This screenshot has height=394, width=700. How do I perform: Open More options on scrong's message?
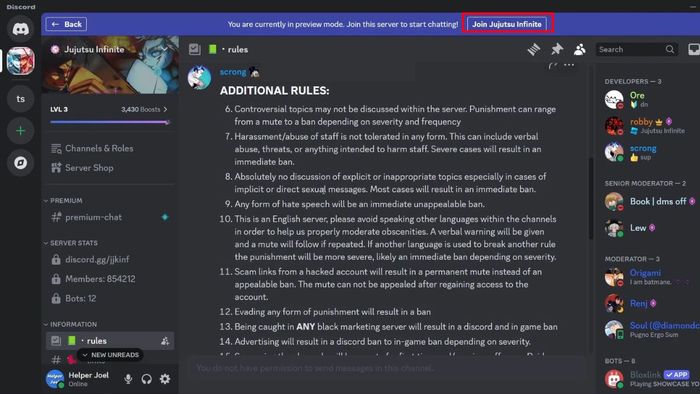pyautogui.click(x=569, y=65)
